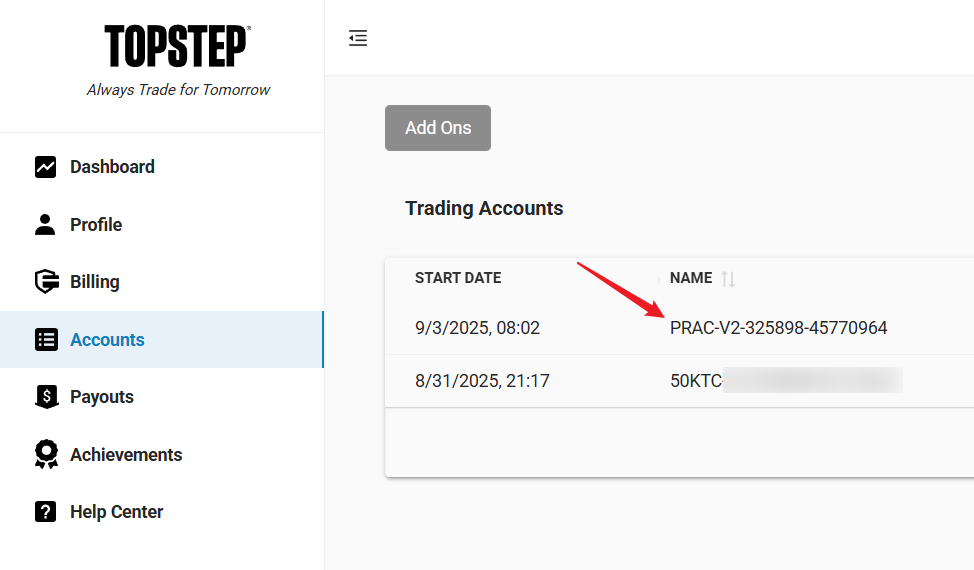
Task: Go to the Payouts page
Action: 102,397
